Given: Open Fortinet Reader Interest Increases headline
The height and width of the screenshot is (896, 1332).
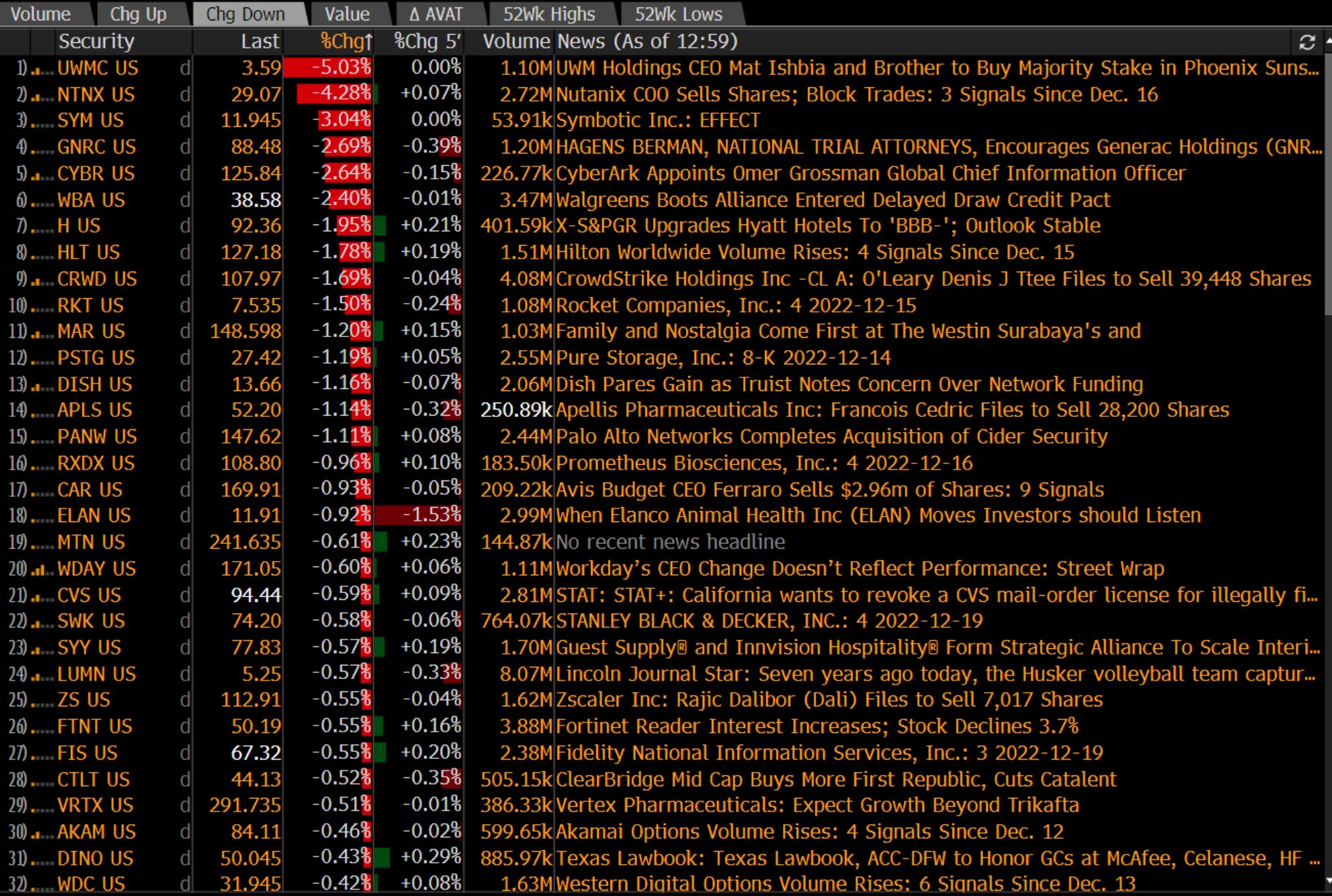Looking at the screenshot, I should click(817, 727).
